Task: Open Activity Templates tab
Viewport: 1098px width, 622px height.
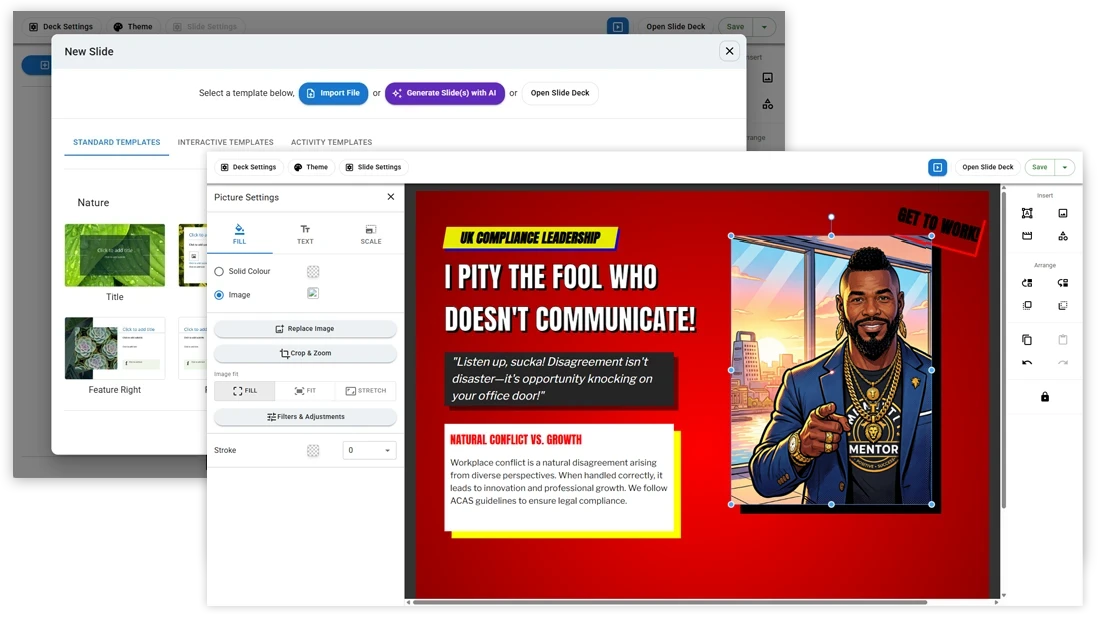Action: 331,142
